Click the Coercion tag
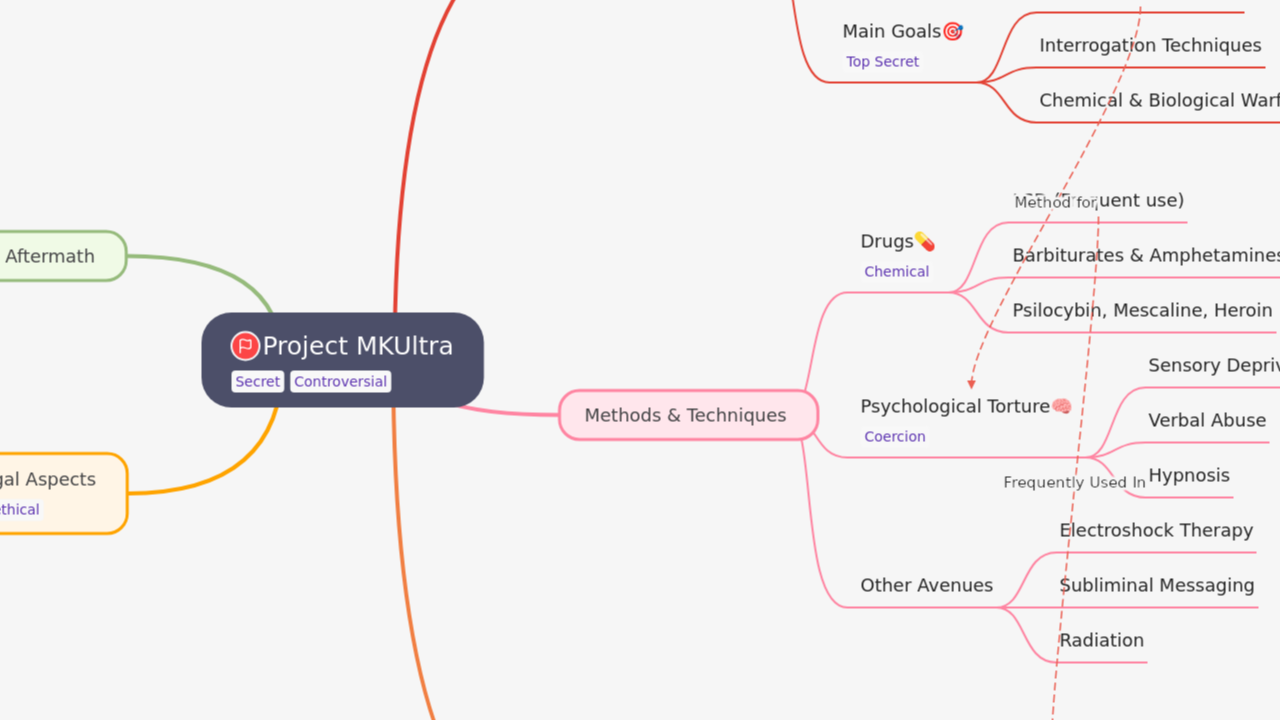The image size is (1280, 720). pyautogui.click(x=895, y=436)
